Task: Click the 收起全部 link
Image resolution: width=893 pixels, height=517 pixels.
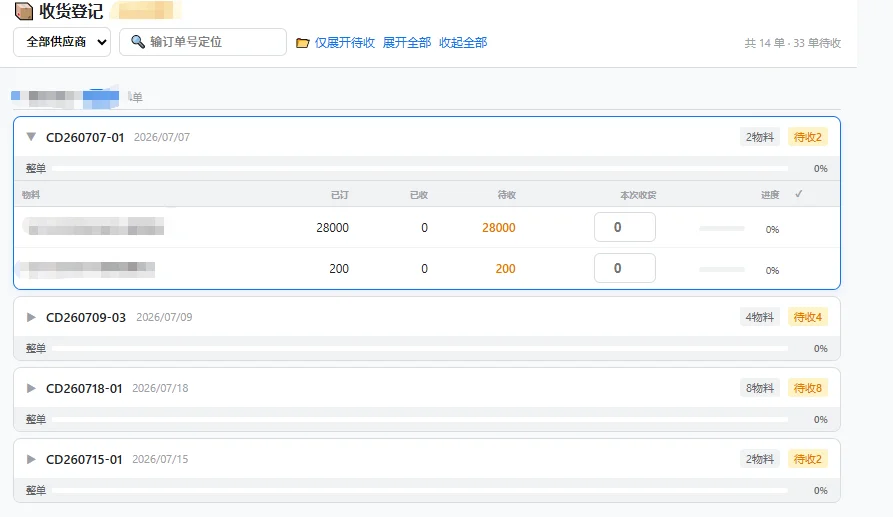Action: (463, 43)
